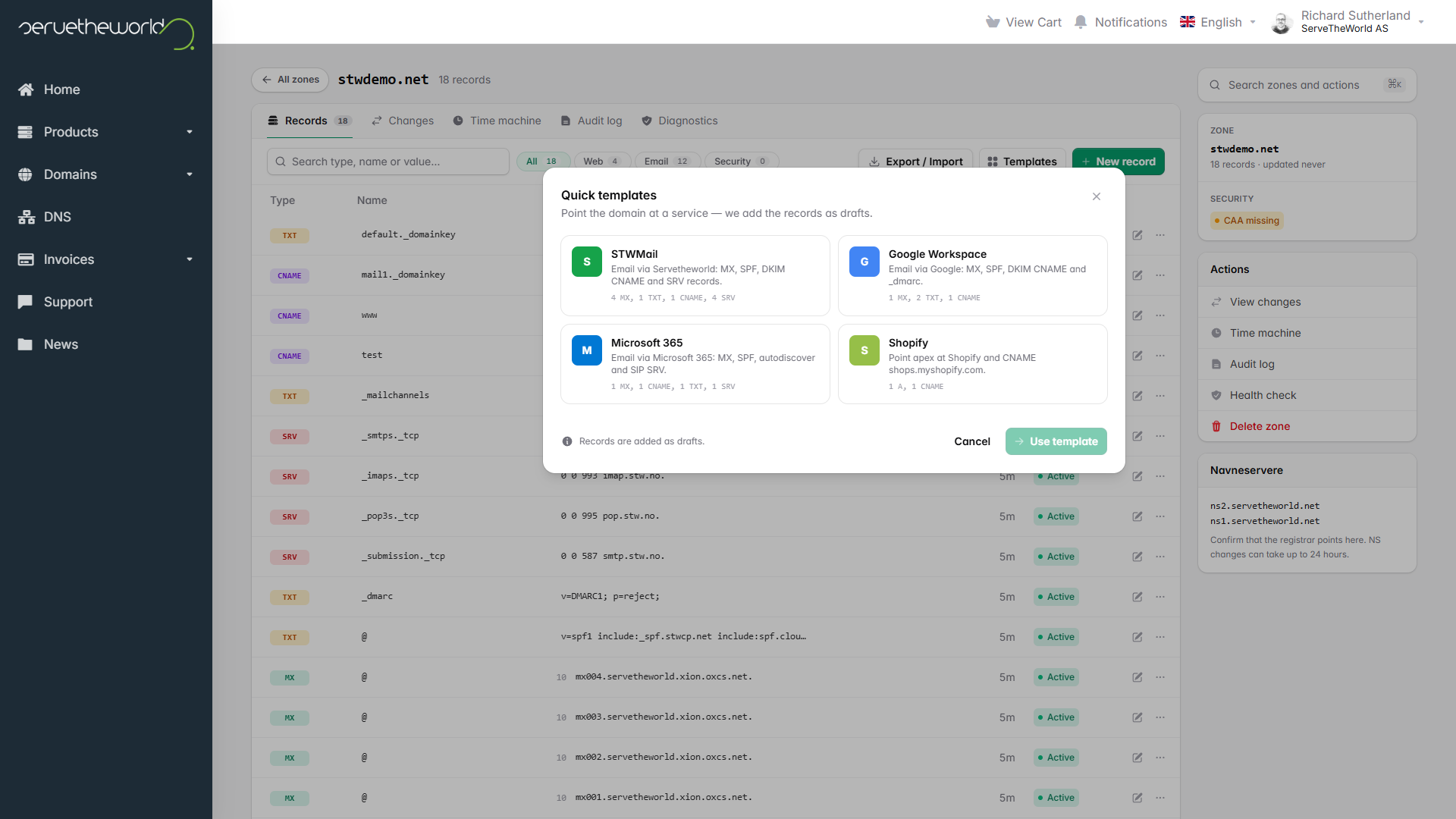1456x819 pixels.
Task: Focus Search zones and actions field
Action: pyautogui.click(x=1307, y=85)
